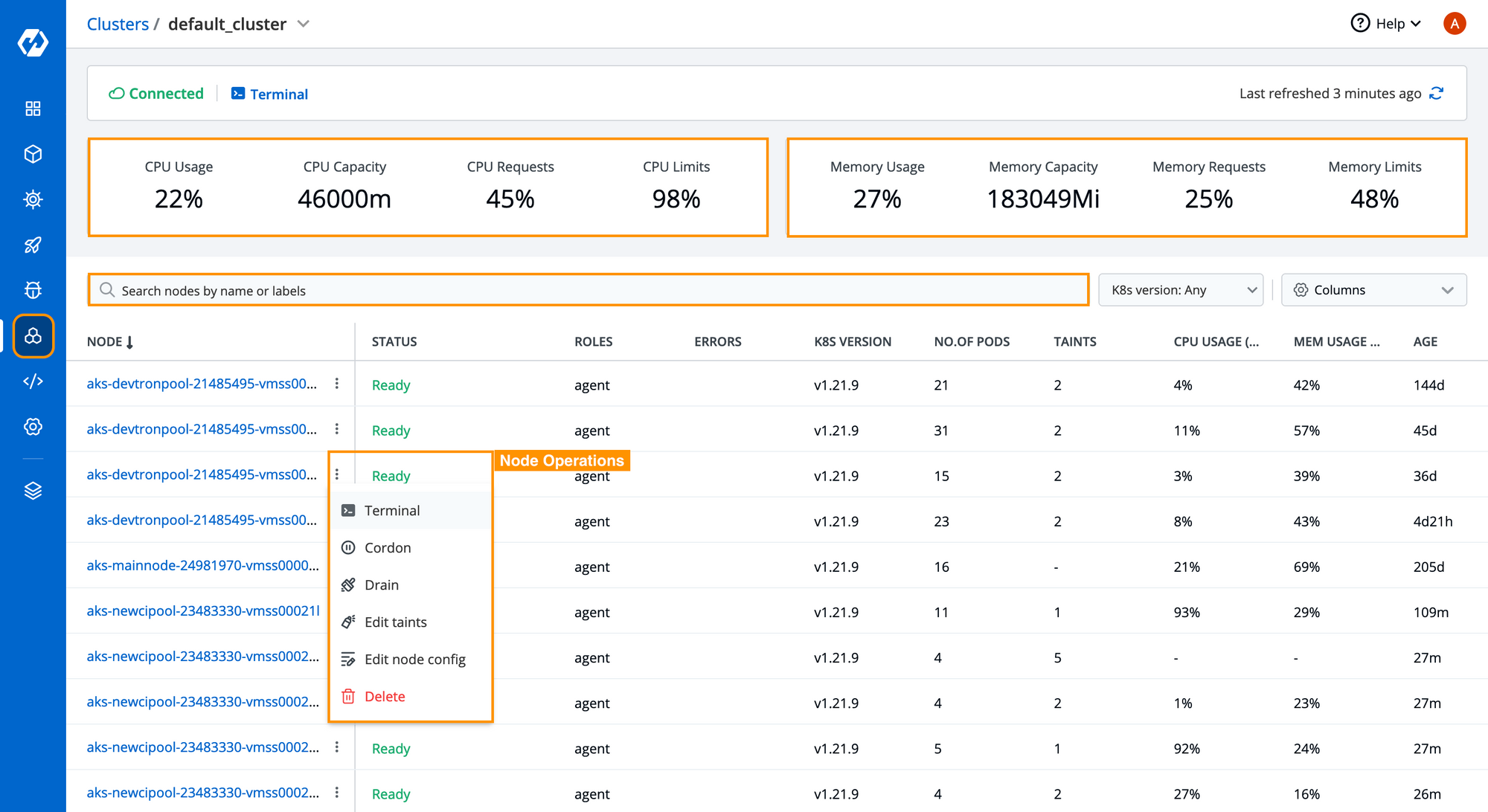Select the layers/stack icon in sidebar
The height and width of the screenshot is (812, 1488).
(32, 489)
